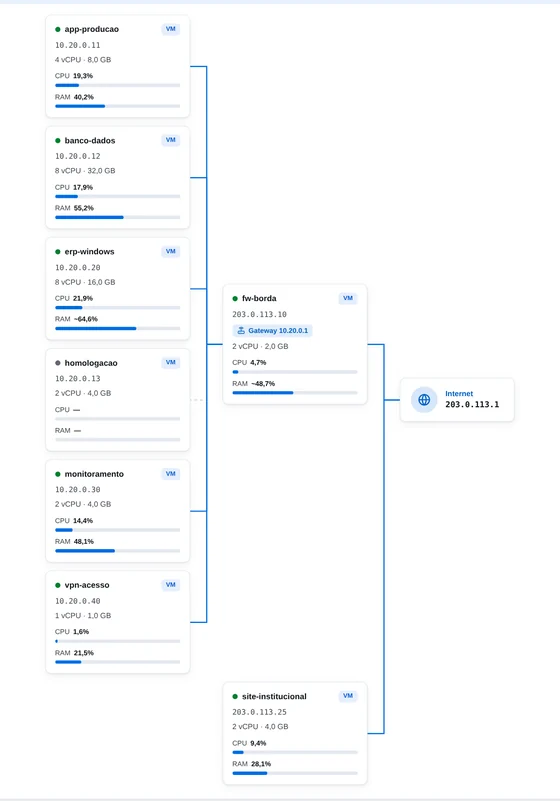Click Internet IP 203.0.113.1
Image resolution: width=560 pixels, height=801 pixels.
[472, 404]
